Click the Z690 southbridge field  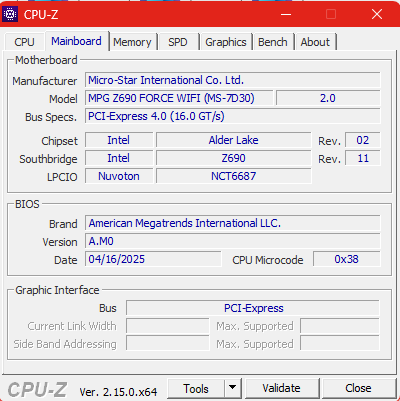(233, 158)
